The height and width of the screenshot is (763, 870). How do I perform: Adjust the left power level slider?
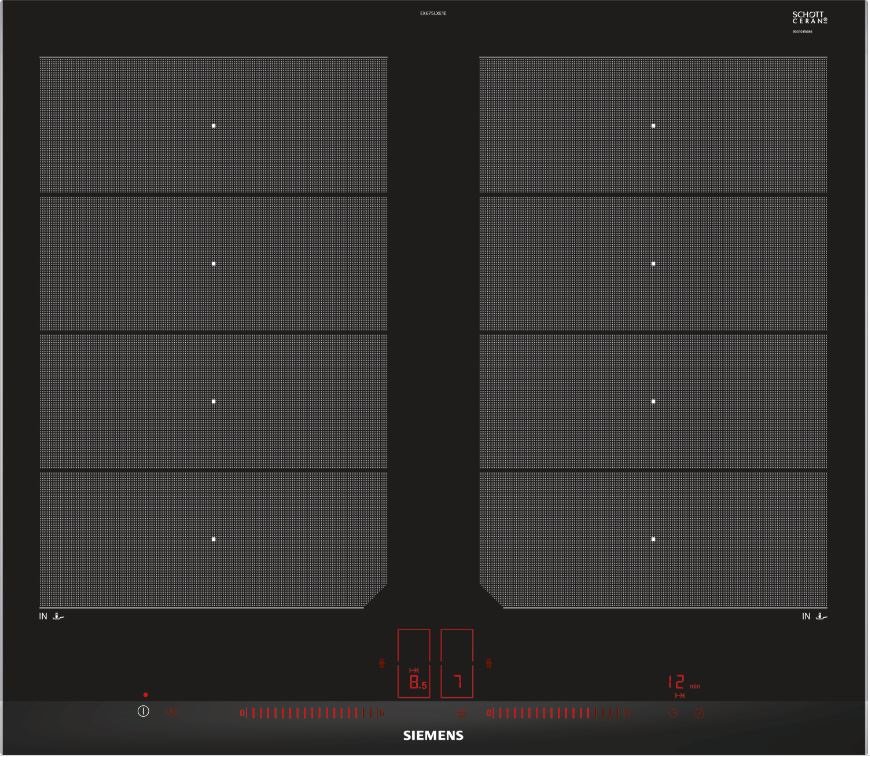click(x=312, y=713)
